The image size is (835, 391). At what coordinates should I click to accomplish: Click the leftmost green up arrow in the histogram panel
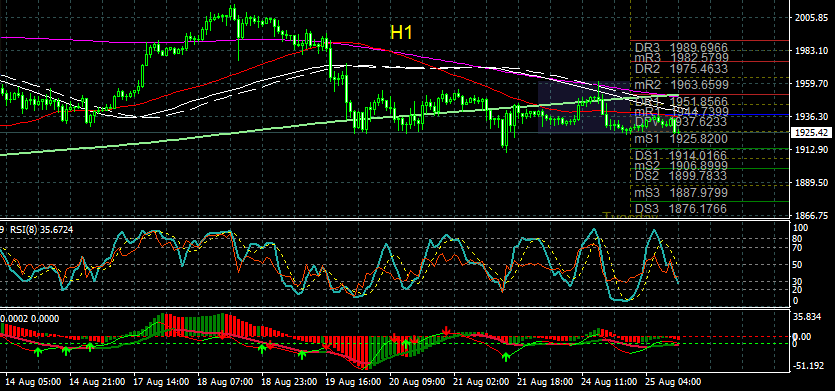[38, 352]
